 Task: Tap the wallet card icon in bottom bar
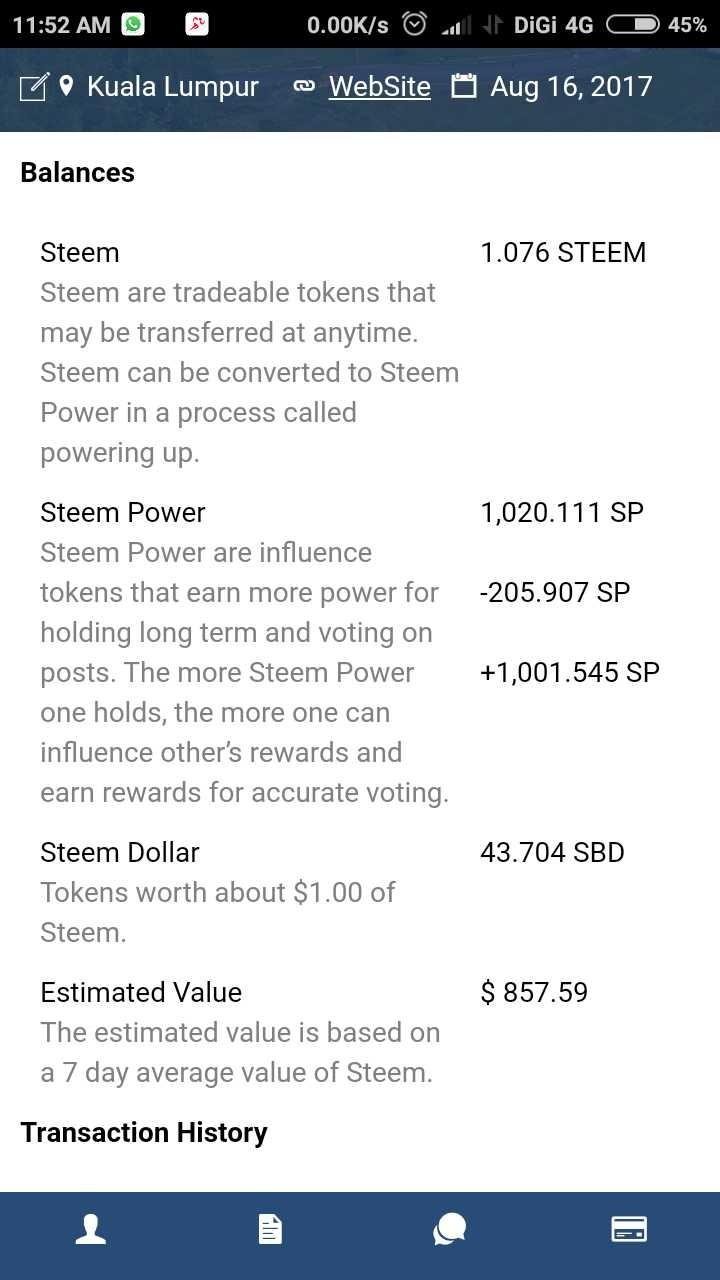click(x=629, y=1229)
